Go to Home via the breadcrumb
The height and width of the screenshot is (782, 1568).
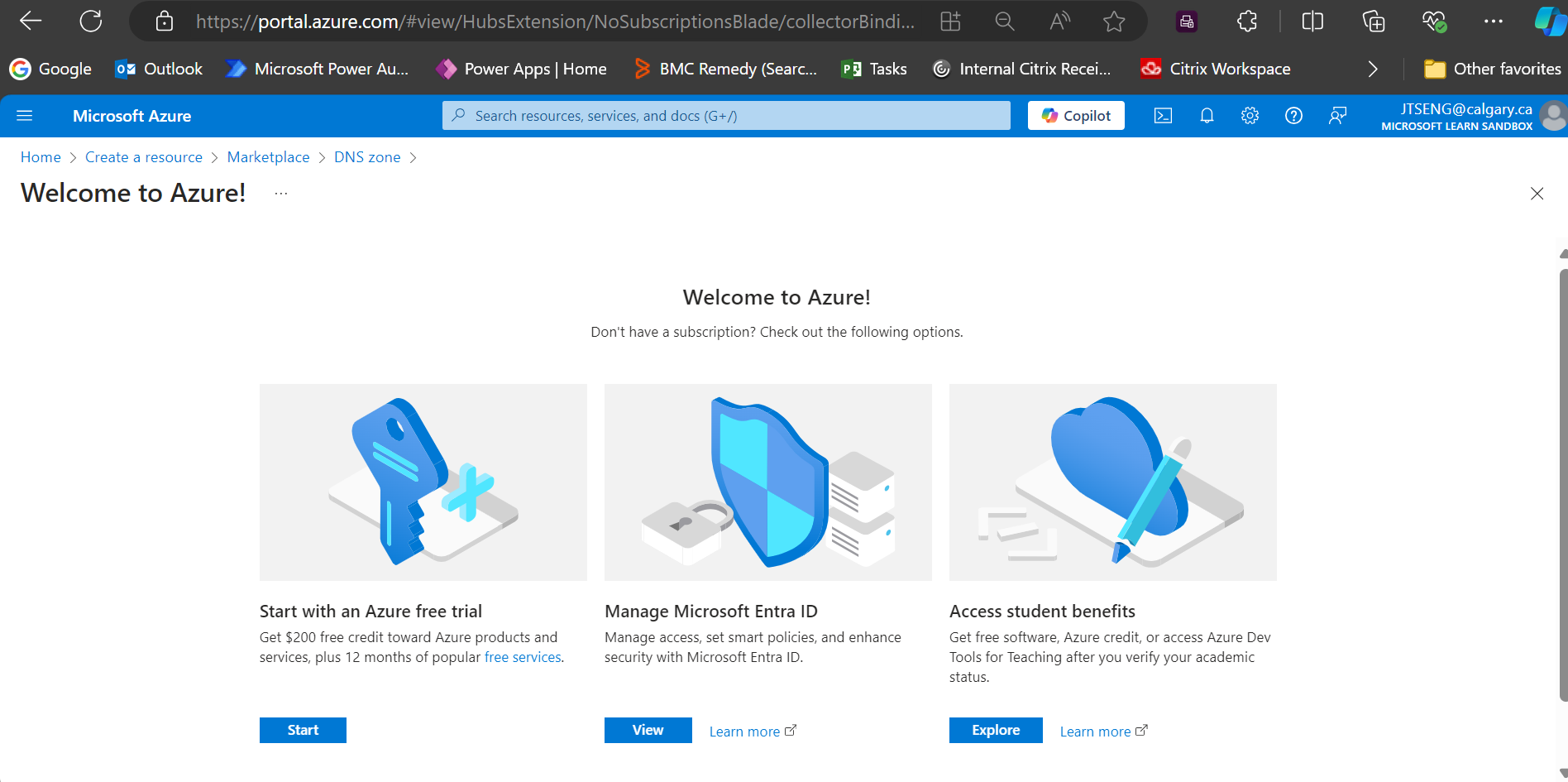point(41,156)
